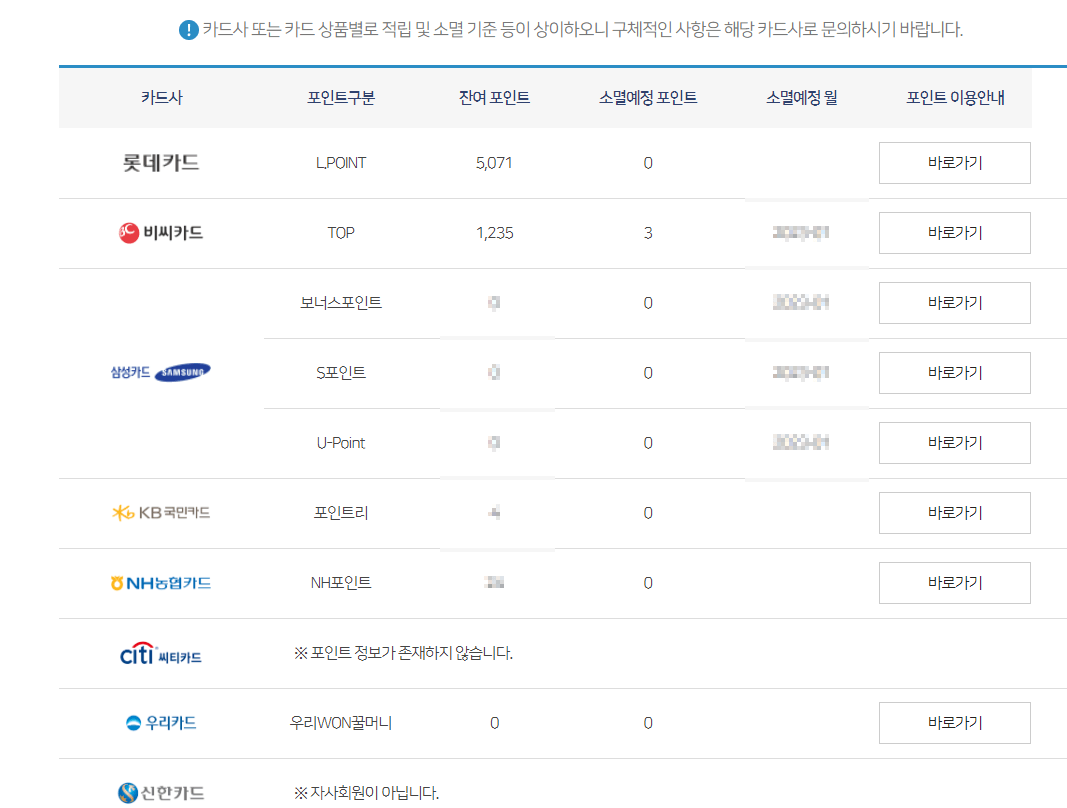Viewport: 1067px width, 808px height.
Task: Click 바로가기 next to S.포인트
Action: point(953,372)
